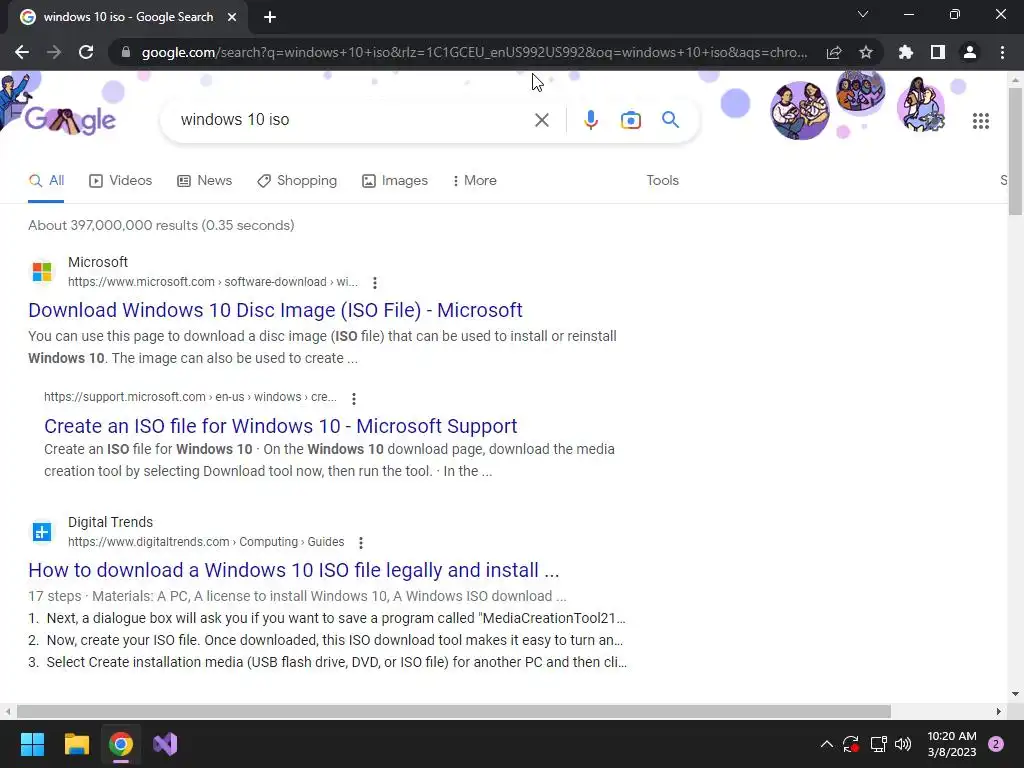View site information lock icon
Image resolution: width=1024 pixels, height=768 pixels.
(126, 52)
